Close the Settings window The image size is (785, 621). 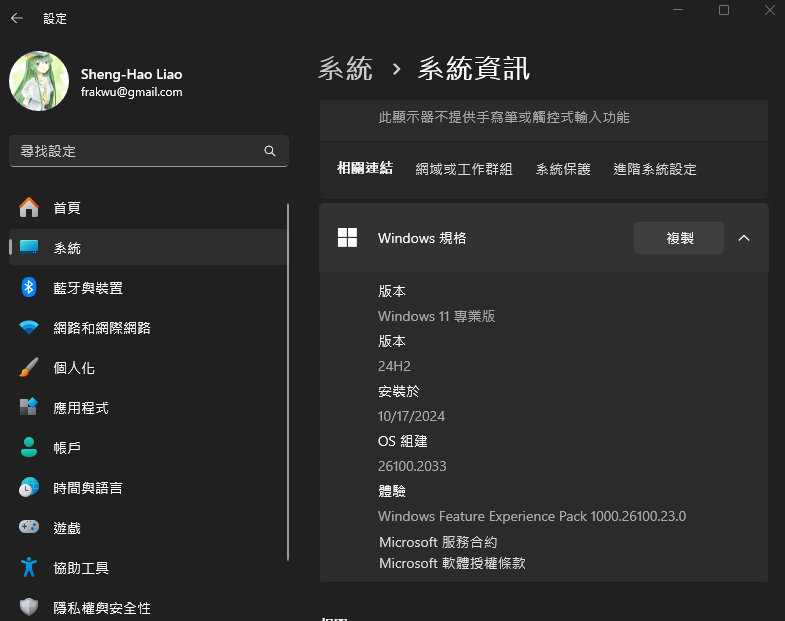click(x=769, y=10)
